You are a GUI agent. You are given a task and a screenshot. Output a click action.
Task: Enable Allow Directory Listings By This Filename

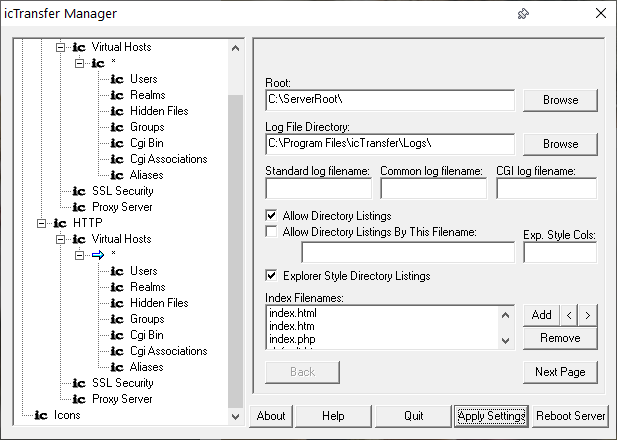pyautogui.click(x=271, y=231)
